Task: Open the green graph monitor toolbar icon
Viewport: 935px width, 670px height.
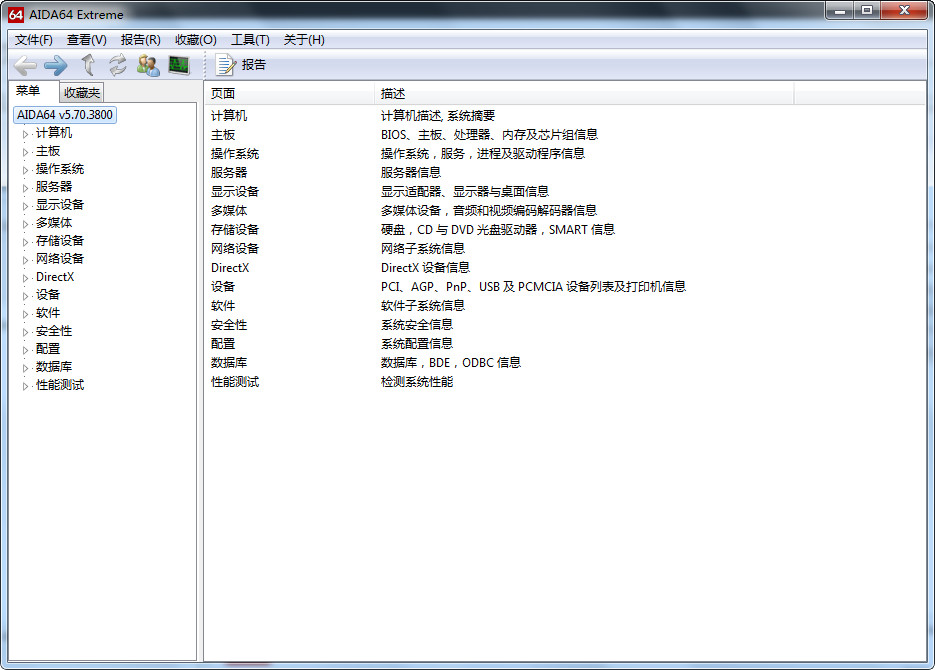Action: pos(179,65)
